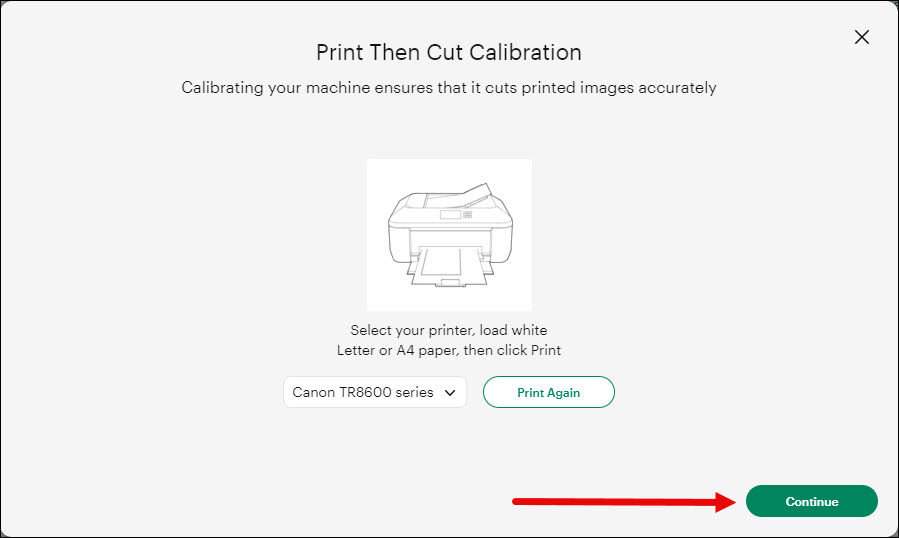Click the 'Letter or A4 paper' instruction line

[449, 350]
